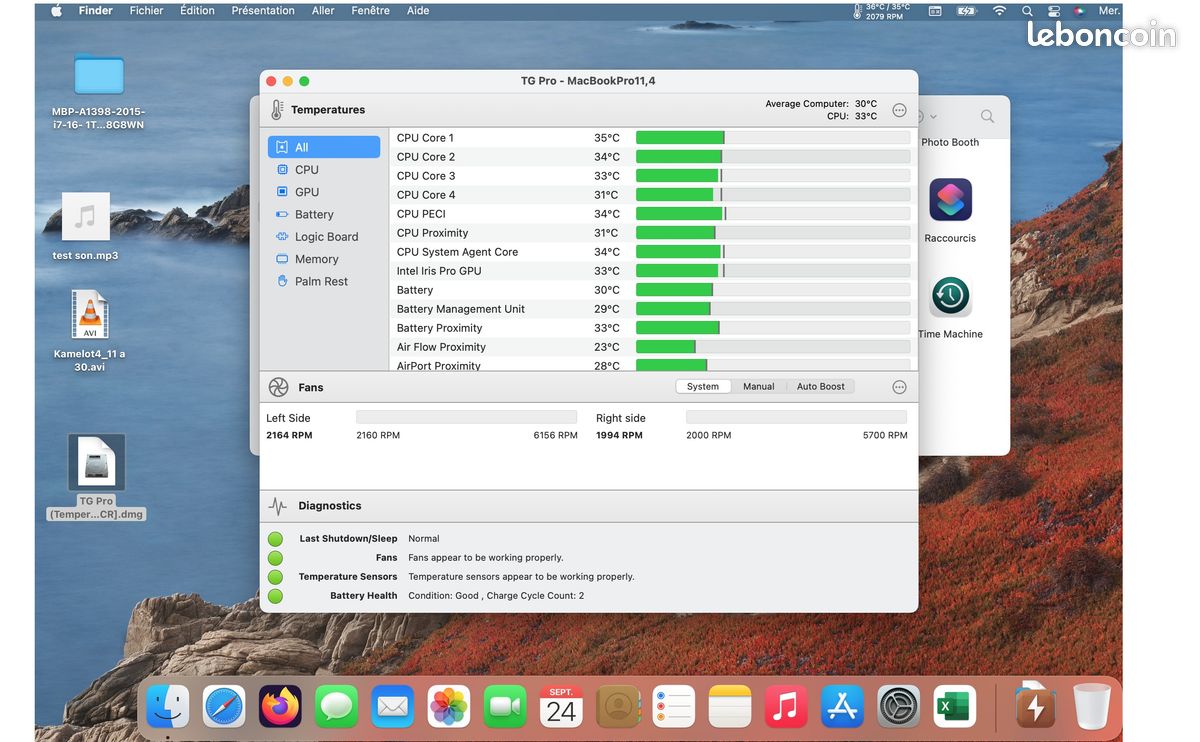
Task: Click the Battery Health green status indicator
Action: pyautogui.click(x=275, y=596)
